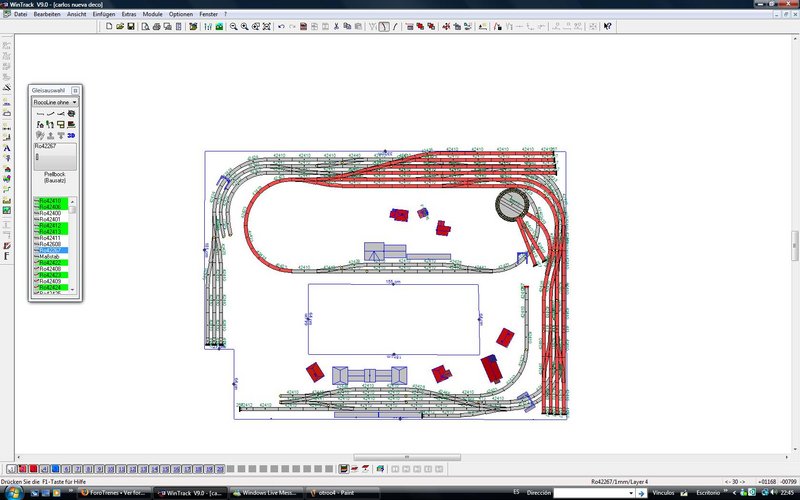This screenshot has height=500, width=800.
Task: Open context help pointer tool
Action: click(x=607, y=26)
